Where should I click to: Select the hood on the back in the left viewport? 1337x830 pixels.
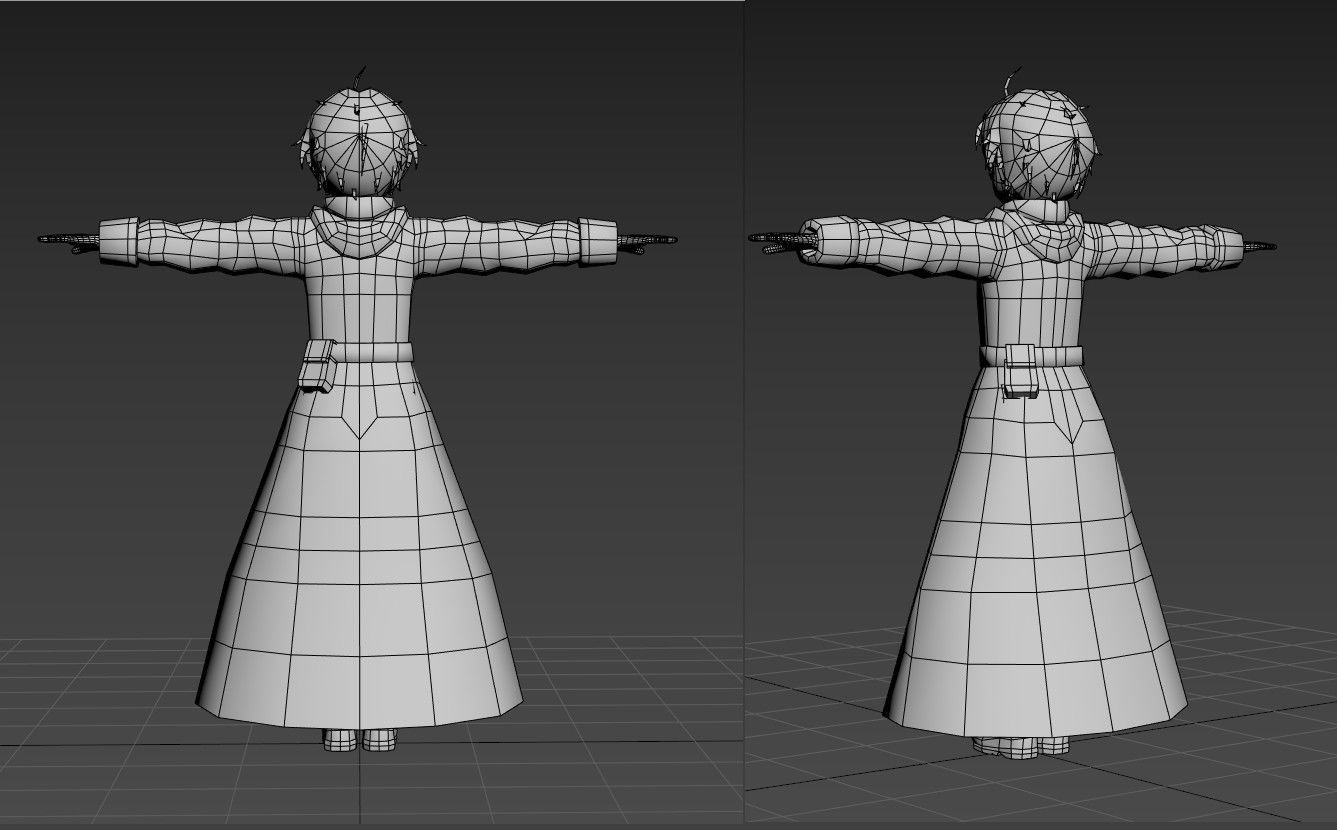(x=360, y=232)
